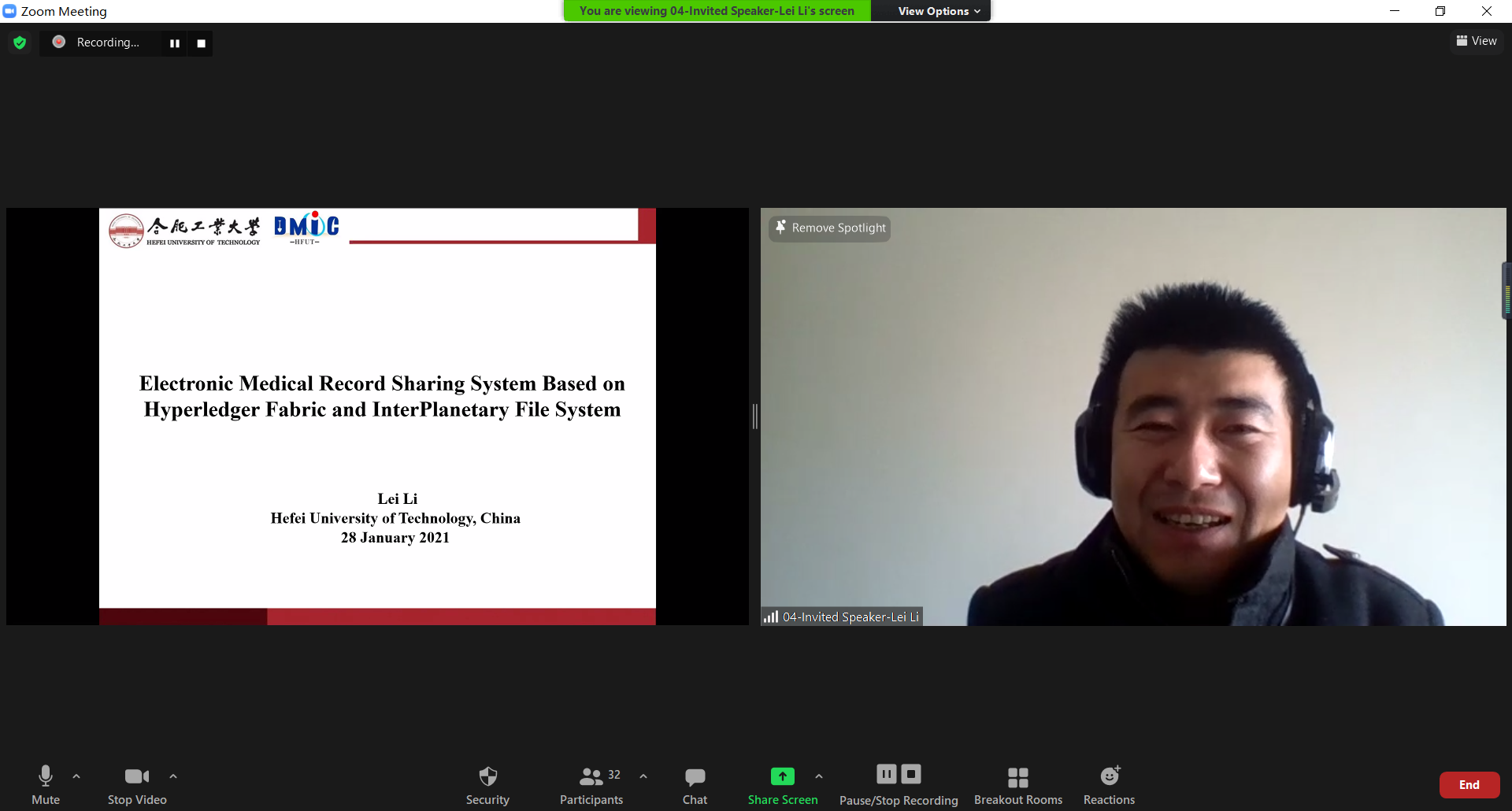The height and width of the screenshot is (811, 1512).
Task: Pause recording from top-left indicator
Action: [x=175, y=43]
